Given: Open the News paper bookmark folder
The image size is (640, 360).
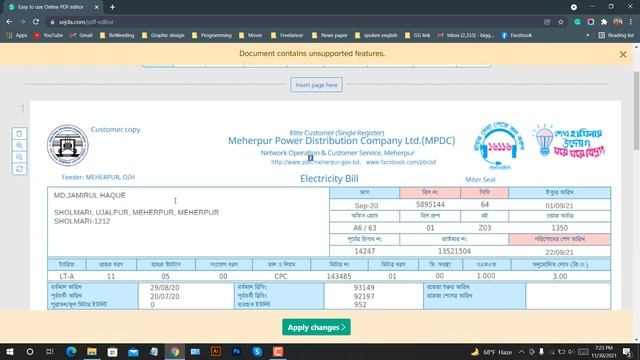Looking at the screenshot, I should click(x=329, y=36).
